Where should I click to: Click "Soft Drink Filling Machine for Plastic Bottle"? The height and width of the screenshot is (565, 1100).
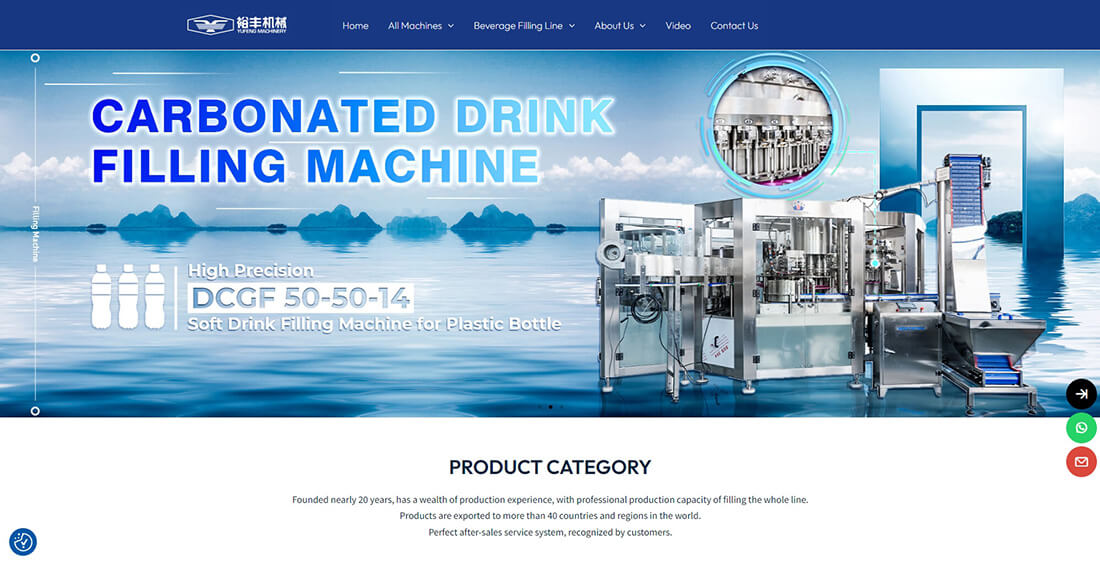[374, 324]
